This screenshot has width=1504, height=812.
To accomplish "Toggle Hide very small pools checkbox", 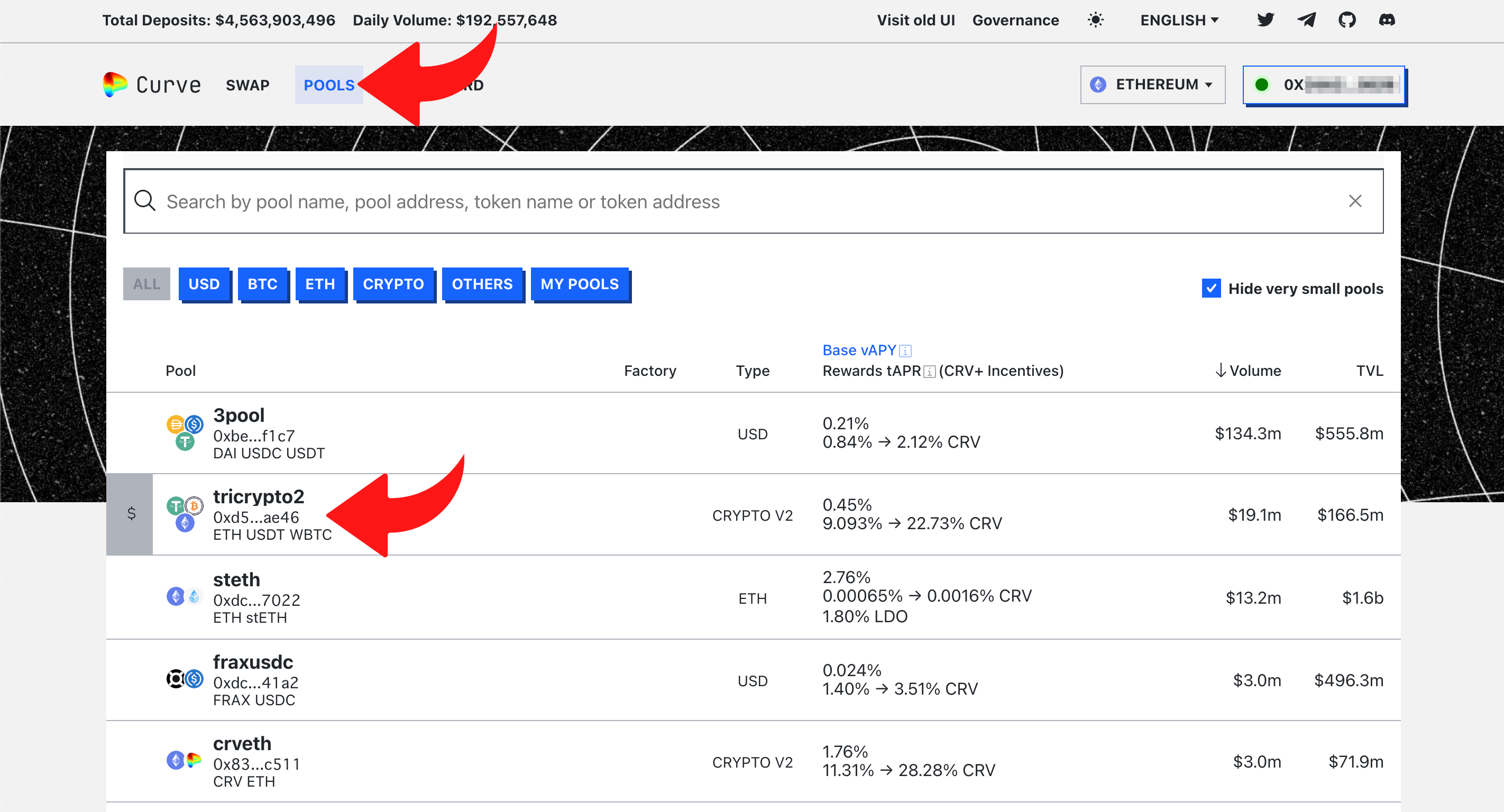I will coord(1212,288).
